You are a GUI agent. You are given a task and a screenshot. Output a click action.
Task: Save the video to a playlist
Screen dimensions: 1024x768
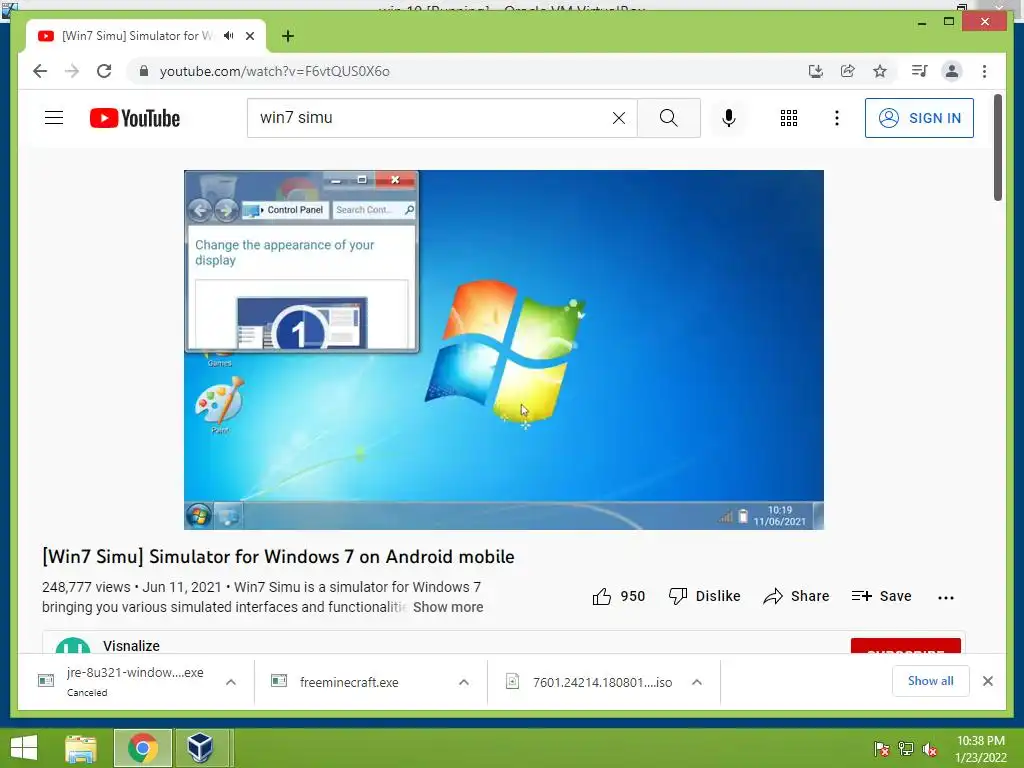click(x=882, y=596)
